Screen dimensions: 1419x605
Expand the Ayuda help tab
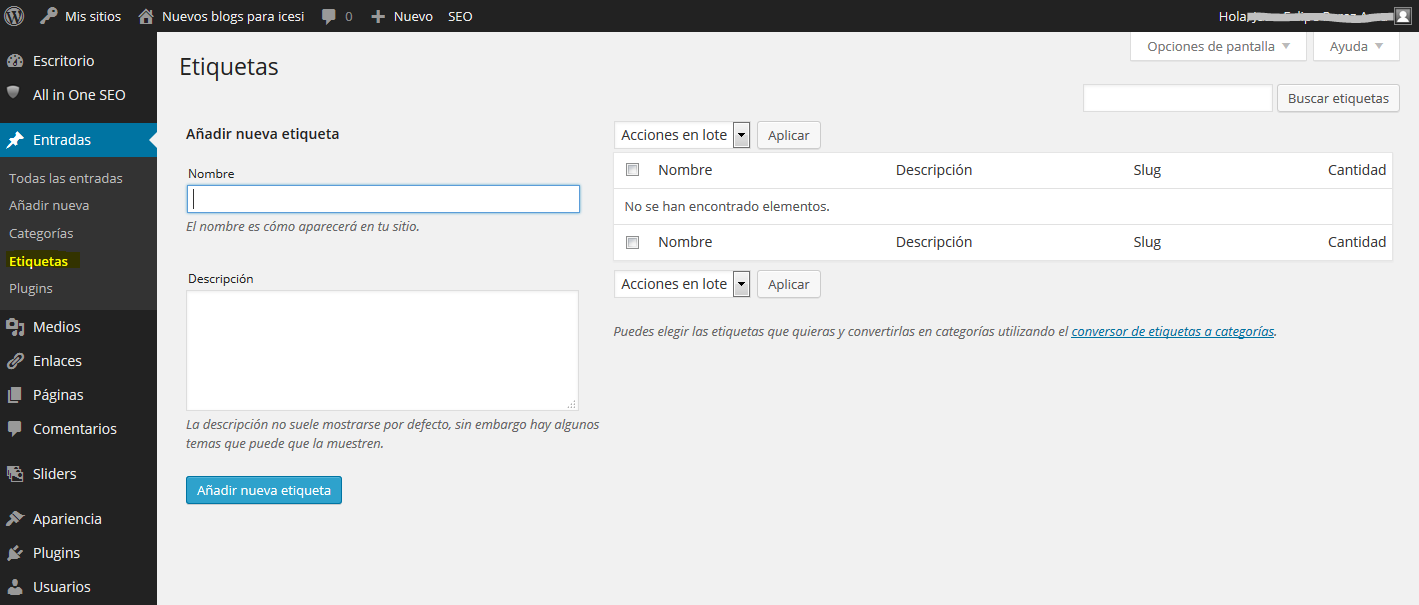(x=1356, y=46)
